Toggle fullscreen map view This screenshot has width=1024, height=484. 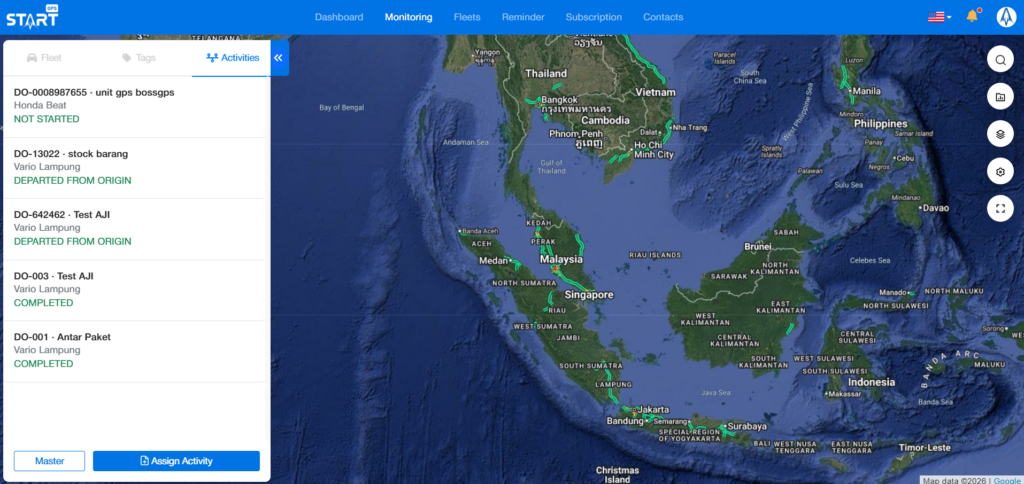coord(999,208)
